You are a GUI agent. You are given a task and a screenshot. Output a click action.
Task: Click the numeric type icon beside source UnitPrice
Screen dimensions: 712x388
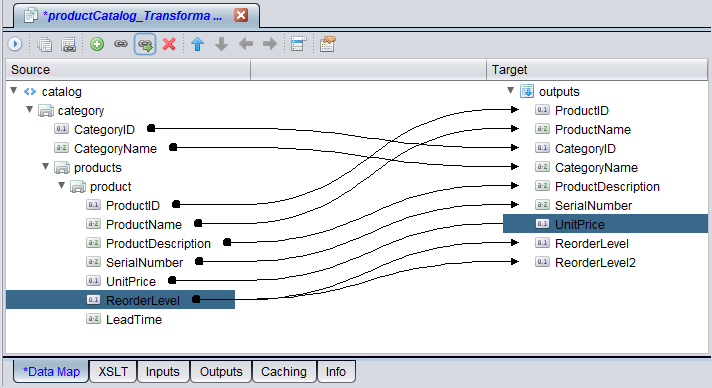pos(93,281)
